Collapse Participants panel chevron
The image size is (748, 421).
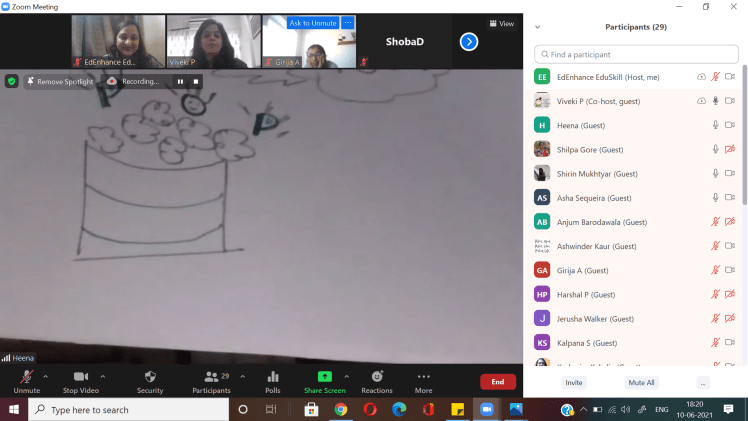point(539,27)
